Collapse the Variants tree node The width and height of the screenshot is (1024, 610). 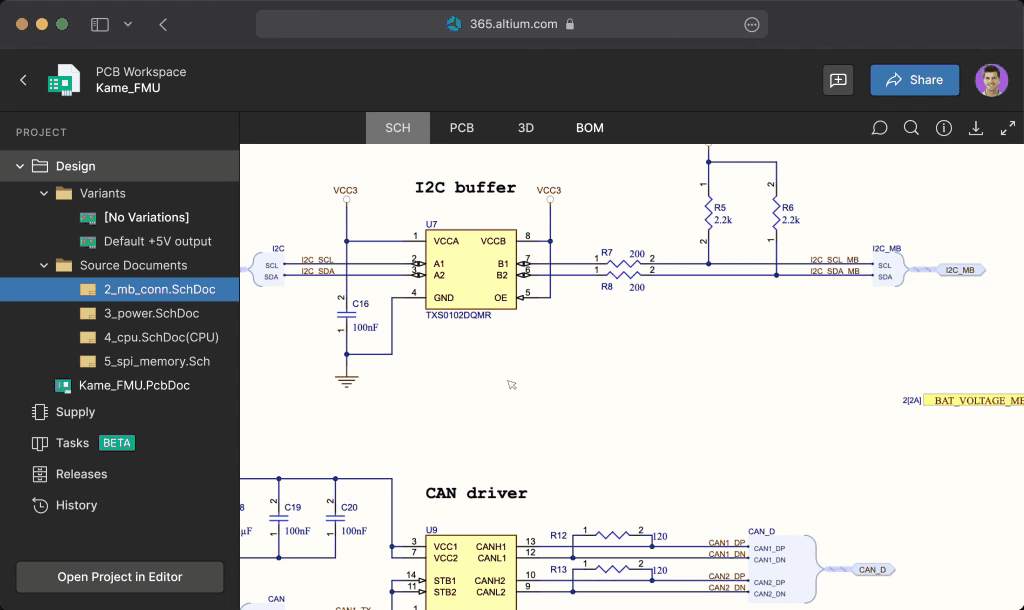[x=43, y=192]
